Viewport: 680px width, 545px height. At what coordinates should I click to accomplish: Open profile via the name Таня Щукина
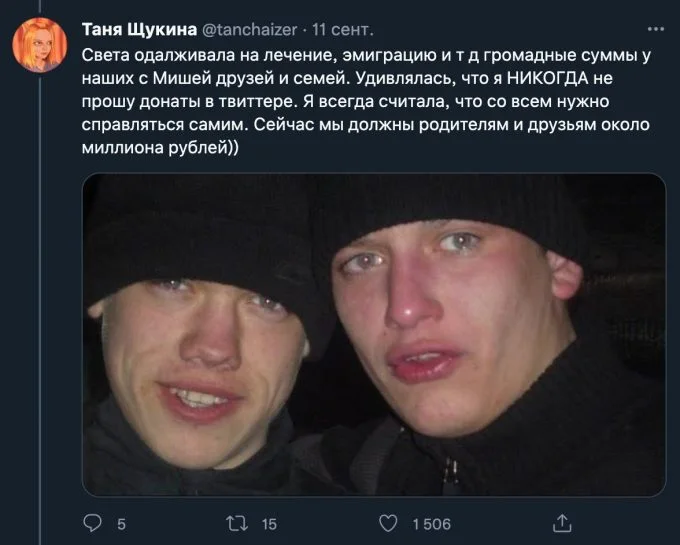point(139,29)
